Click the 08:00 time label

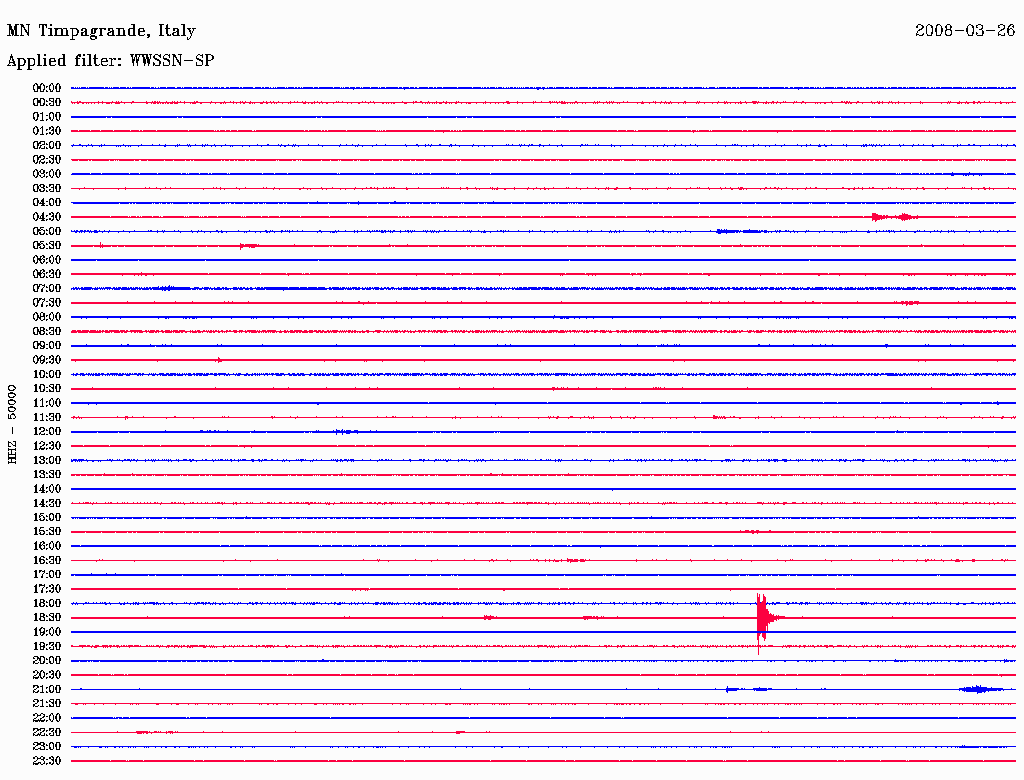[x=47, y=317]
